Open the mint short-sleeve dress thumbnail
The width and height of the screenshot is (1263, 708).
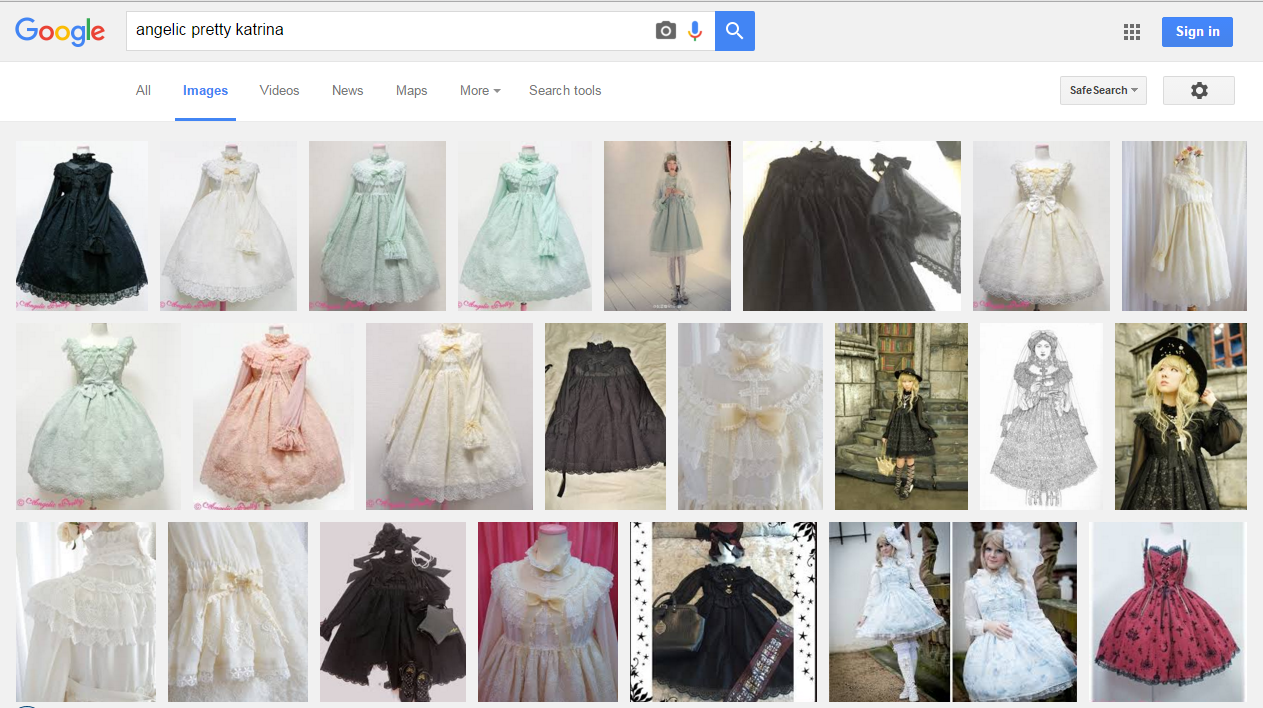(98, 416)
